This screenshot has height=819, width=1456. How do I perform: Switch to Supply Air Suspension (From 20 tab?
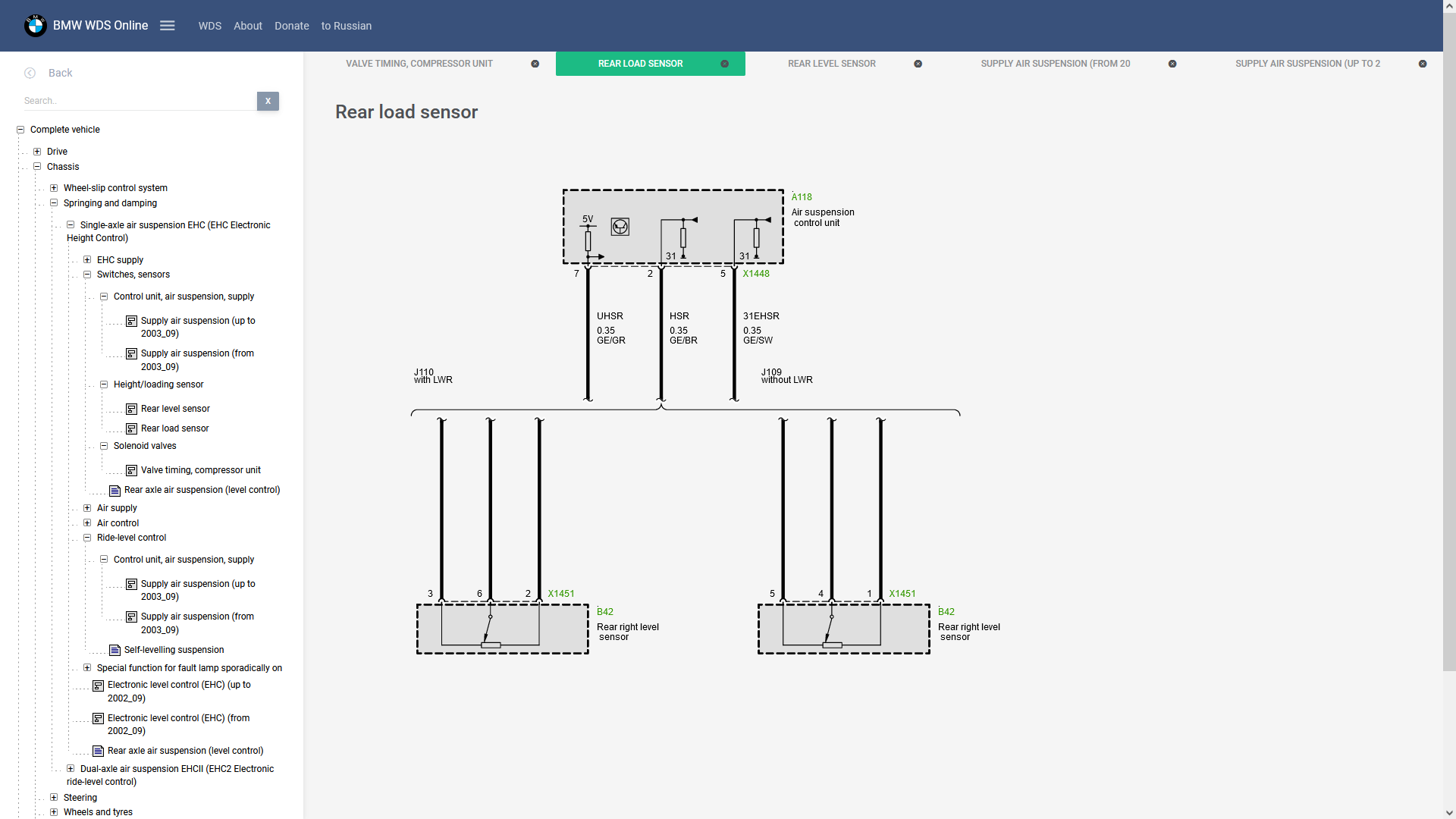tap(1055, 64)
